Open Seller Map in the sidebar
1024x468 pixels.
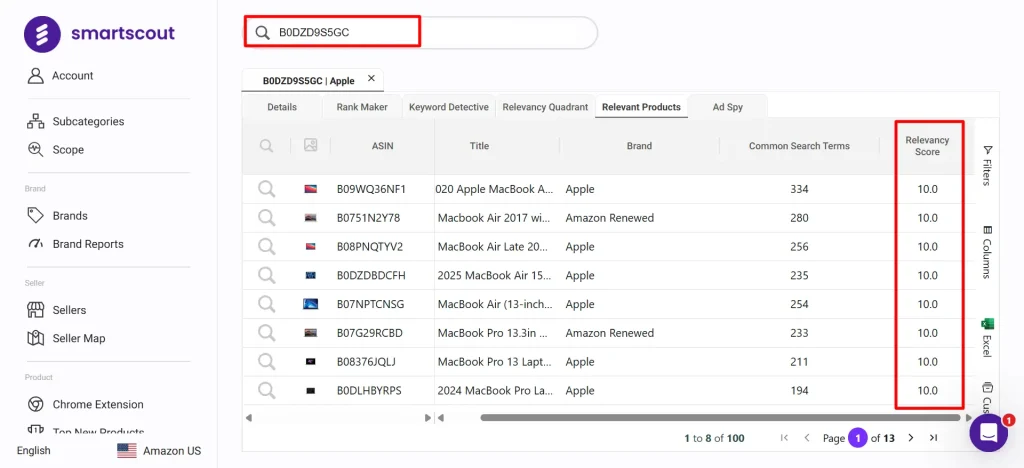[x=65, y=338]
